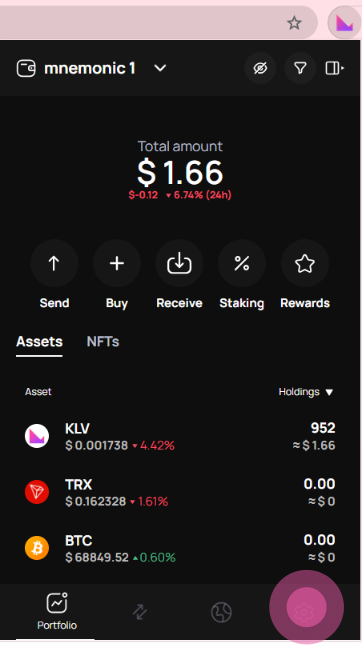Screen dimensions: 362x645
Task: Open the globe browser icon in bottom bar
Action: point(221,612)
